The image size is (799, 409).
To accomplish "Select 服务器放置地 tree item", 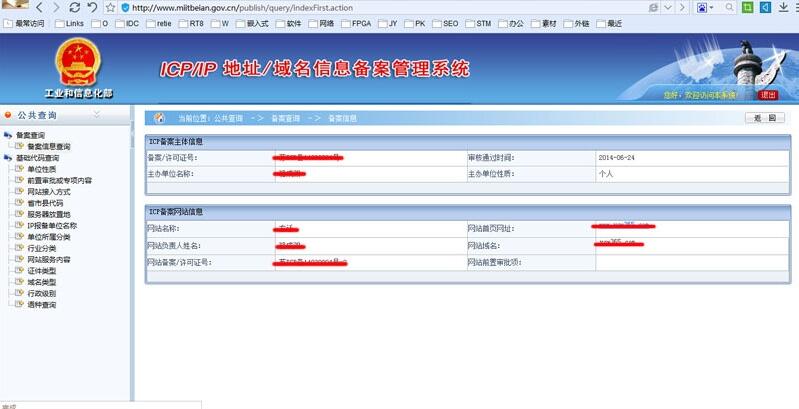I will point(48,214).
